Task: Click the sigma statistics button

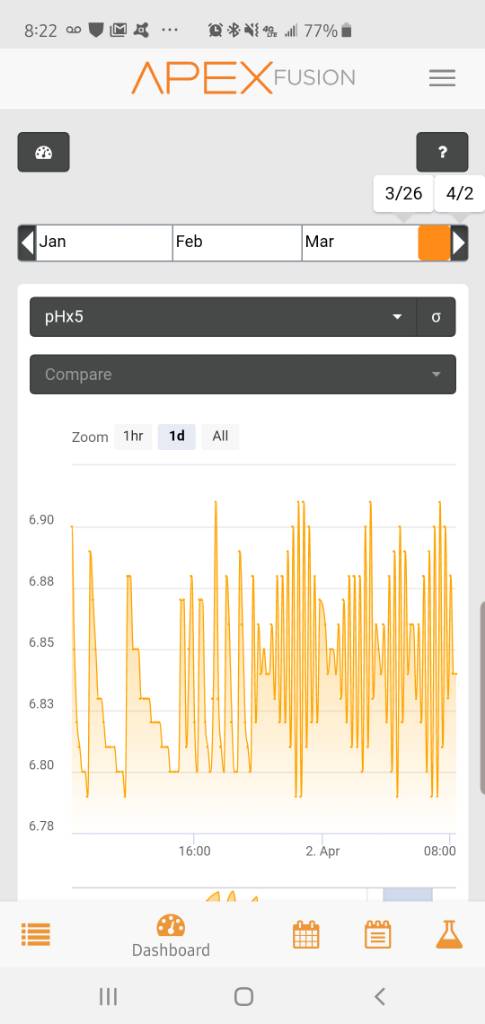Action: 436,317
